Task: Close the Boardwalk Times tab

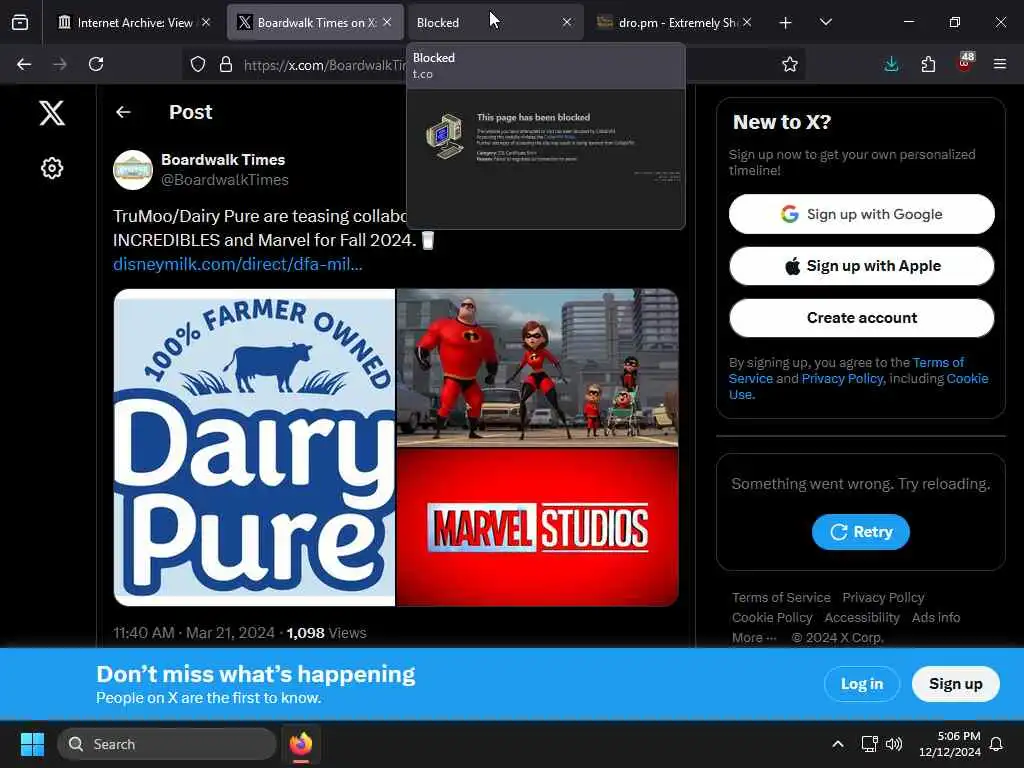Action: 387,22
